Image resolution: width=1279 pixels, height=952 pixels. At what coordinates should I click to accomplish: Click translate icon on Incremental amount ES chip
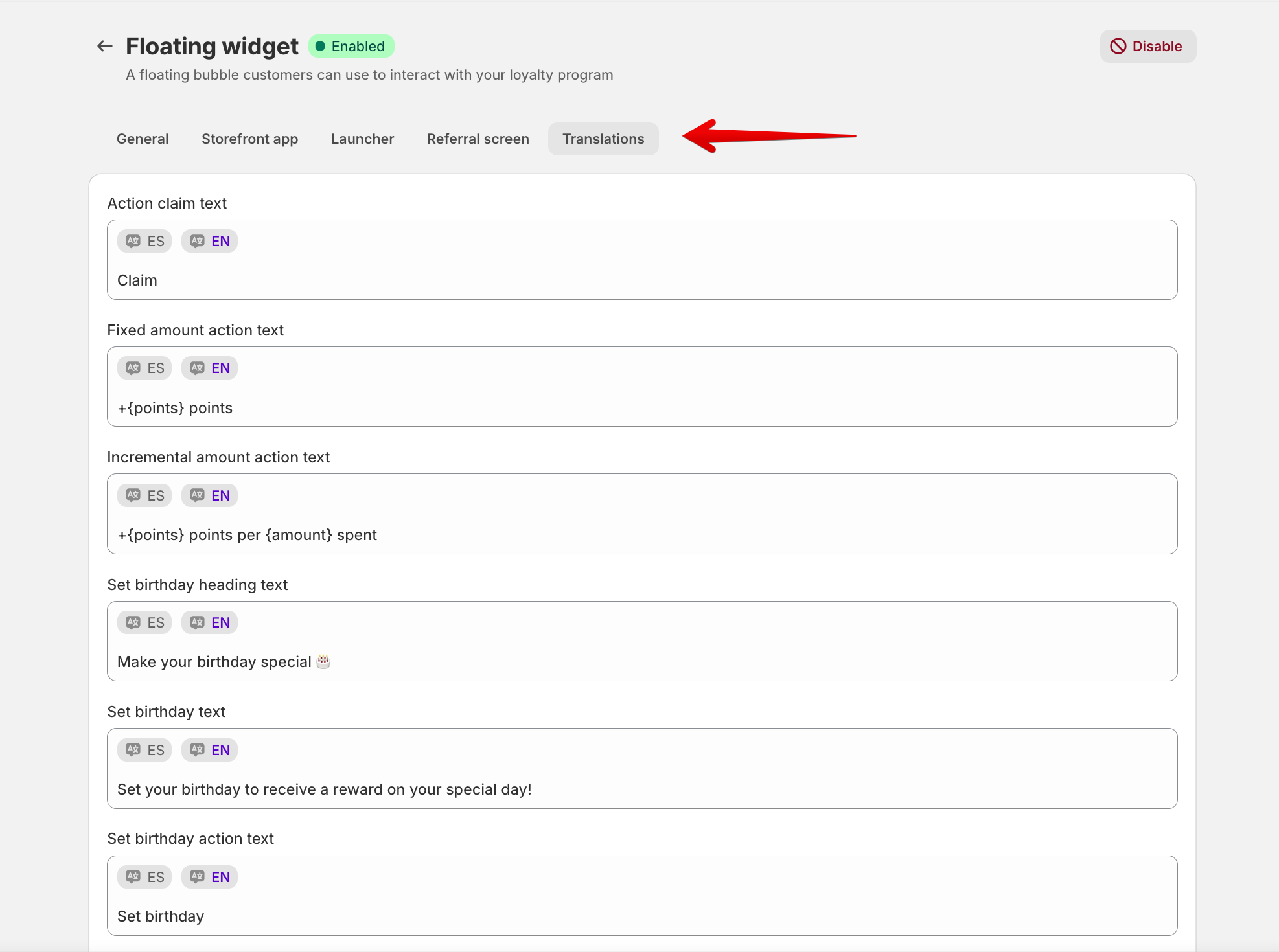[133, 495]
